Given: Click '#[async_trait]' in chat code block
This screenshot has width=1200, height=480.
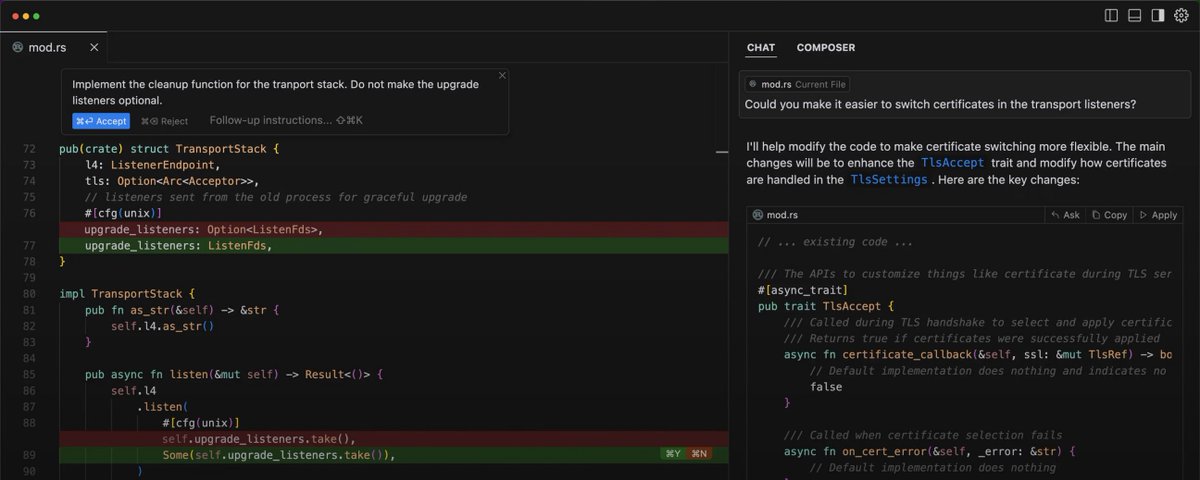Looking at the screenshot, I should tap(804, 290).
